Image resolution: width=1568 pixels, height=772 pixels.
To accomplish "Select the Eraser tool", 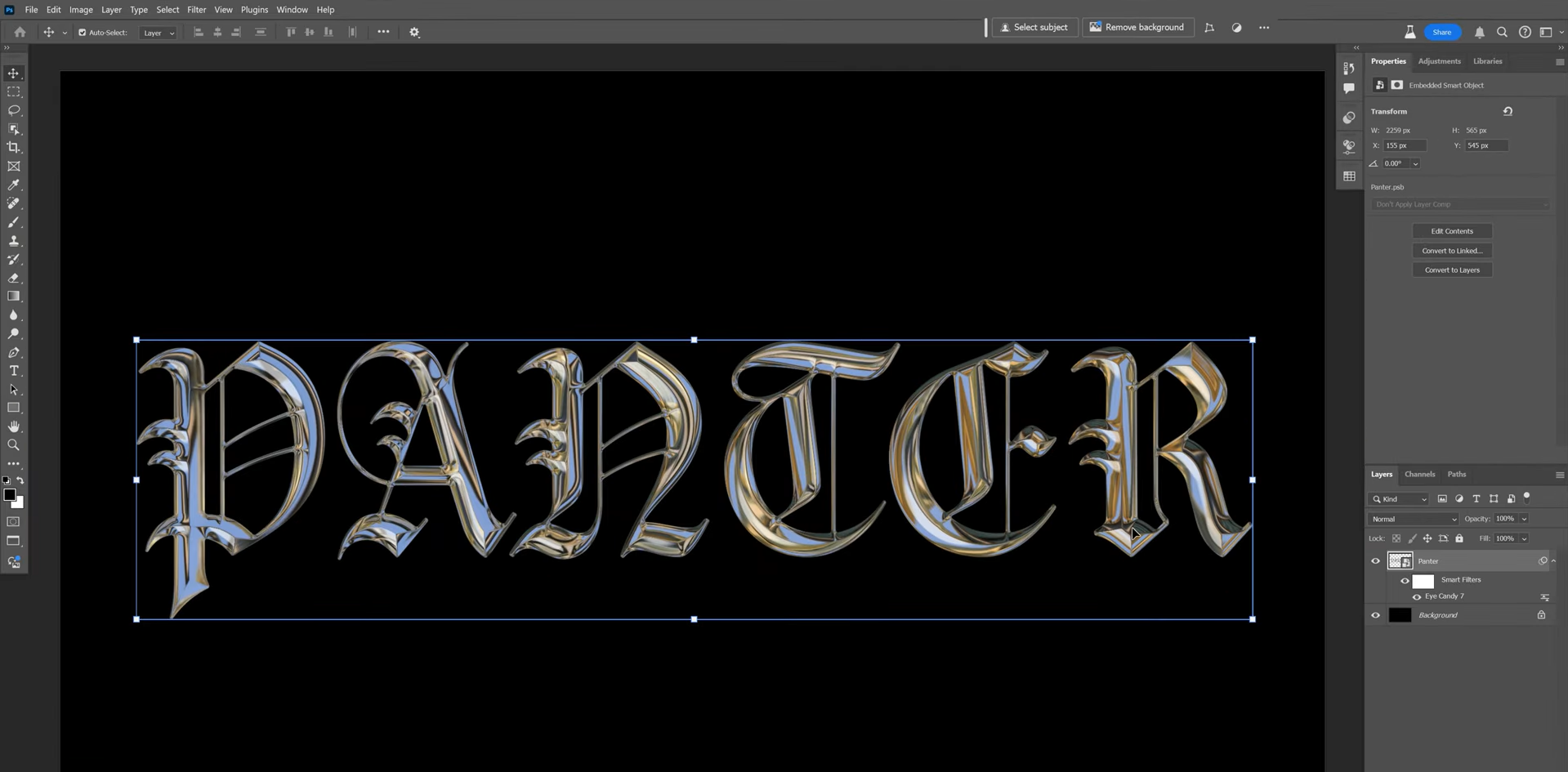I will (14, 278).
